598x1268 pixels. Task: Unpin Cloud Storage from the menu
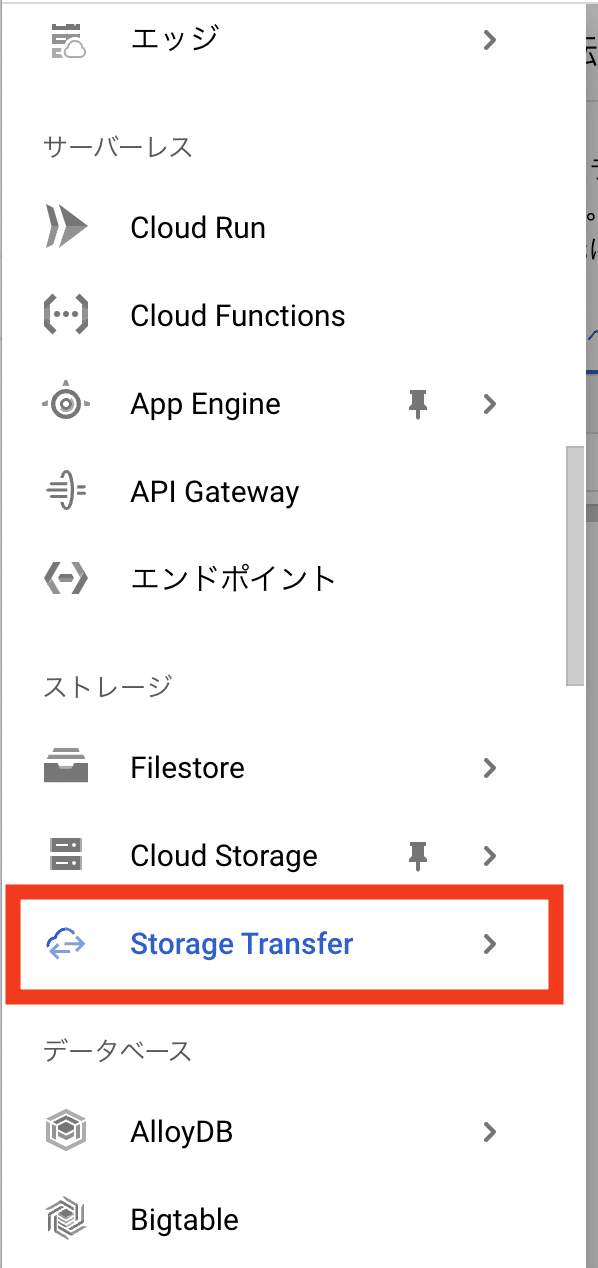(418, 855)
